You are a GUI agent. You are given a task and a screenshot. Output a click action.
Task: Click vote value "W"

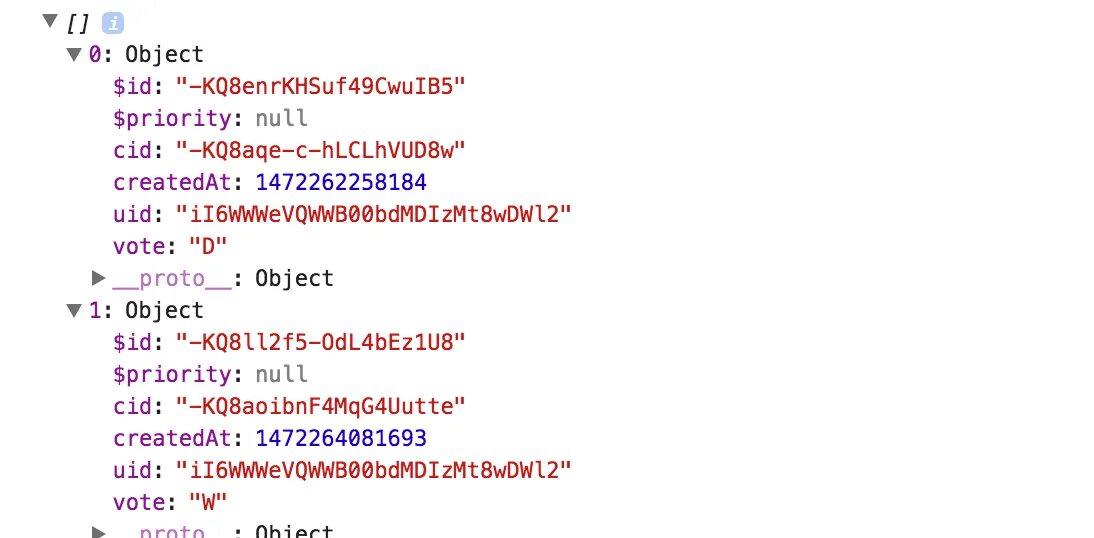209,502
